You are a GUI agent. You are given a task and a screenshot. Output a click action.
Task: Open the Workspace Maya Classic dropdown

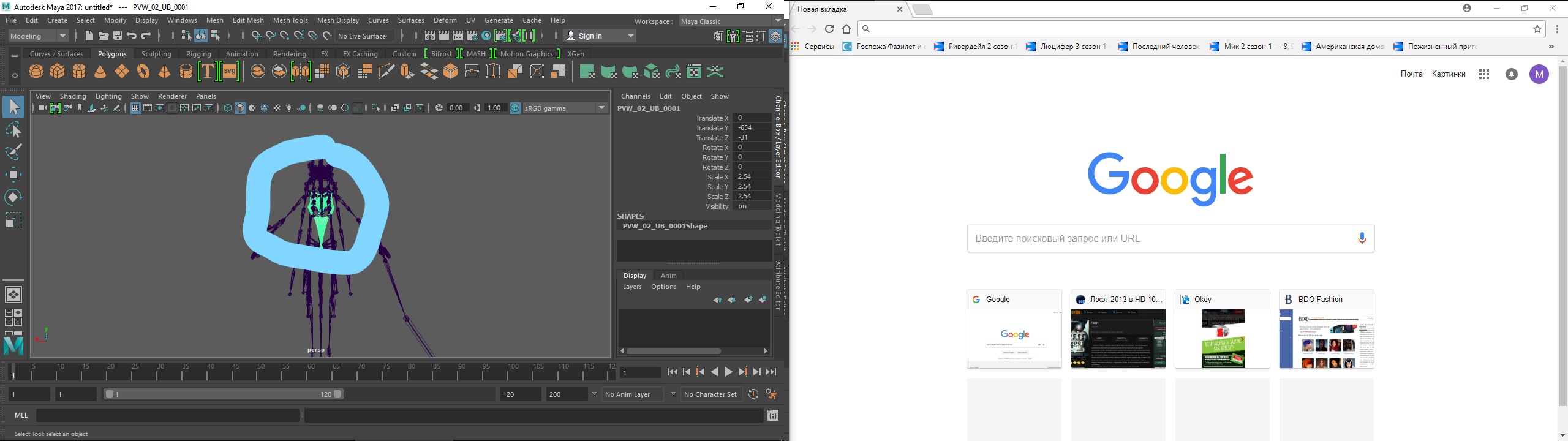(730, 21)
